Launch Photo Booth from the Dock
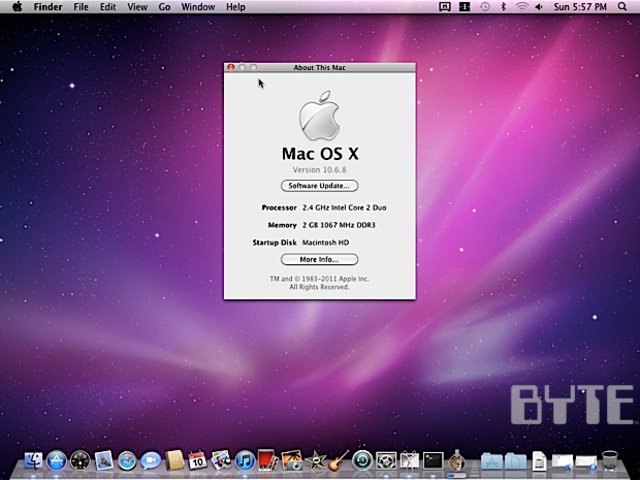This screenshot has height=480, width=640. coord(268,461)
